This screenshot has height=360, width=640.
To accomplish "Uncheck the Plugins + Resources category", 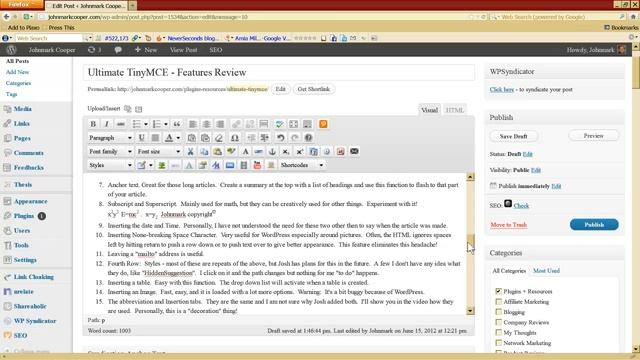I will (498, 291).
